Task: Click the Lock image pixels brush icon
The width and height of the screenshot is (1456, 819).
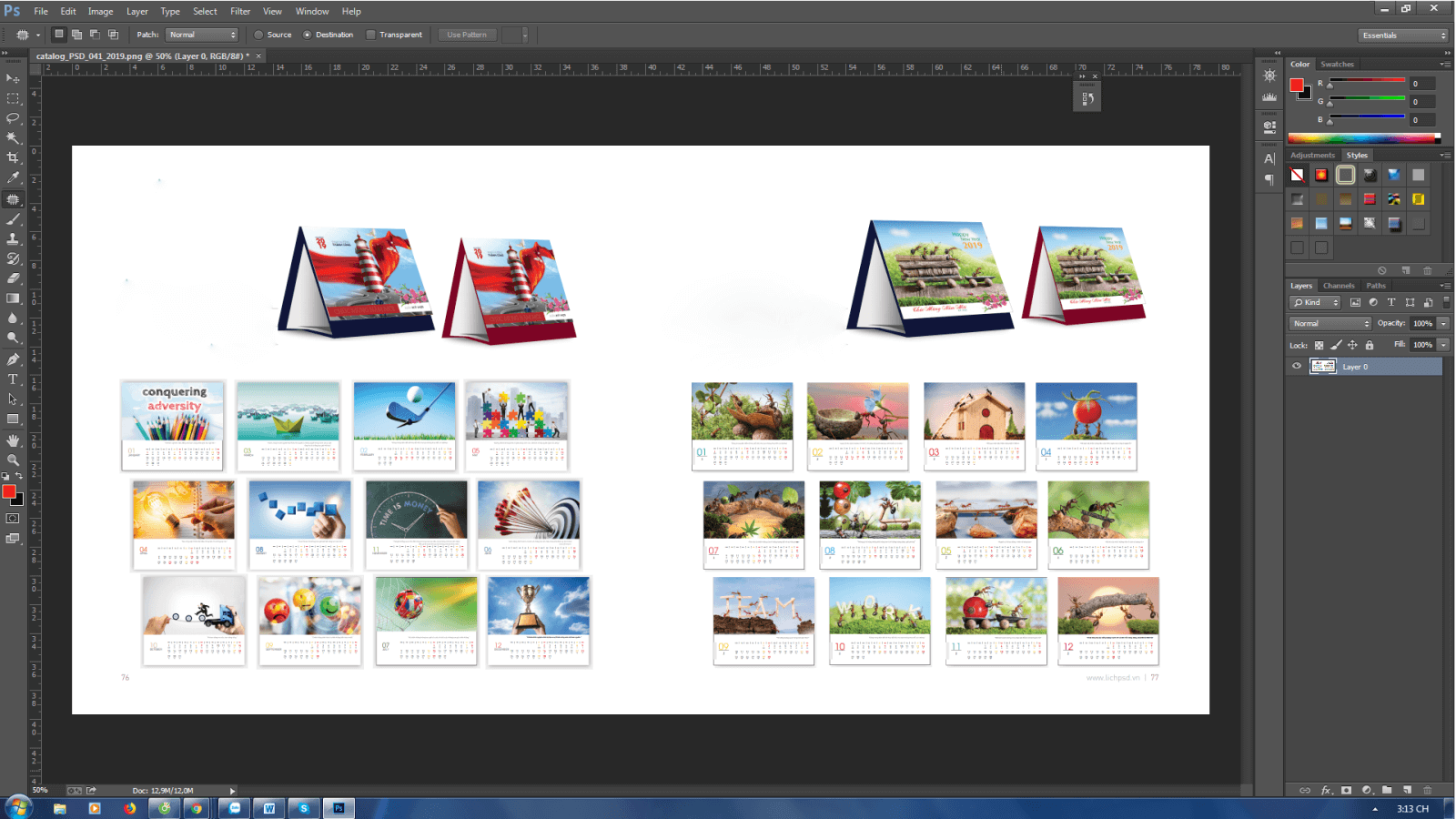Action: point(1336,345)
